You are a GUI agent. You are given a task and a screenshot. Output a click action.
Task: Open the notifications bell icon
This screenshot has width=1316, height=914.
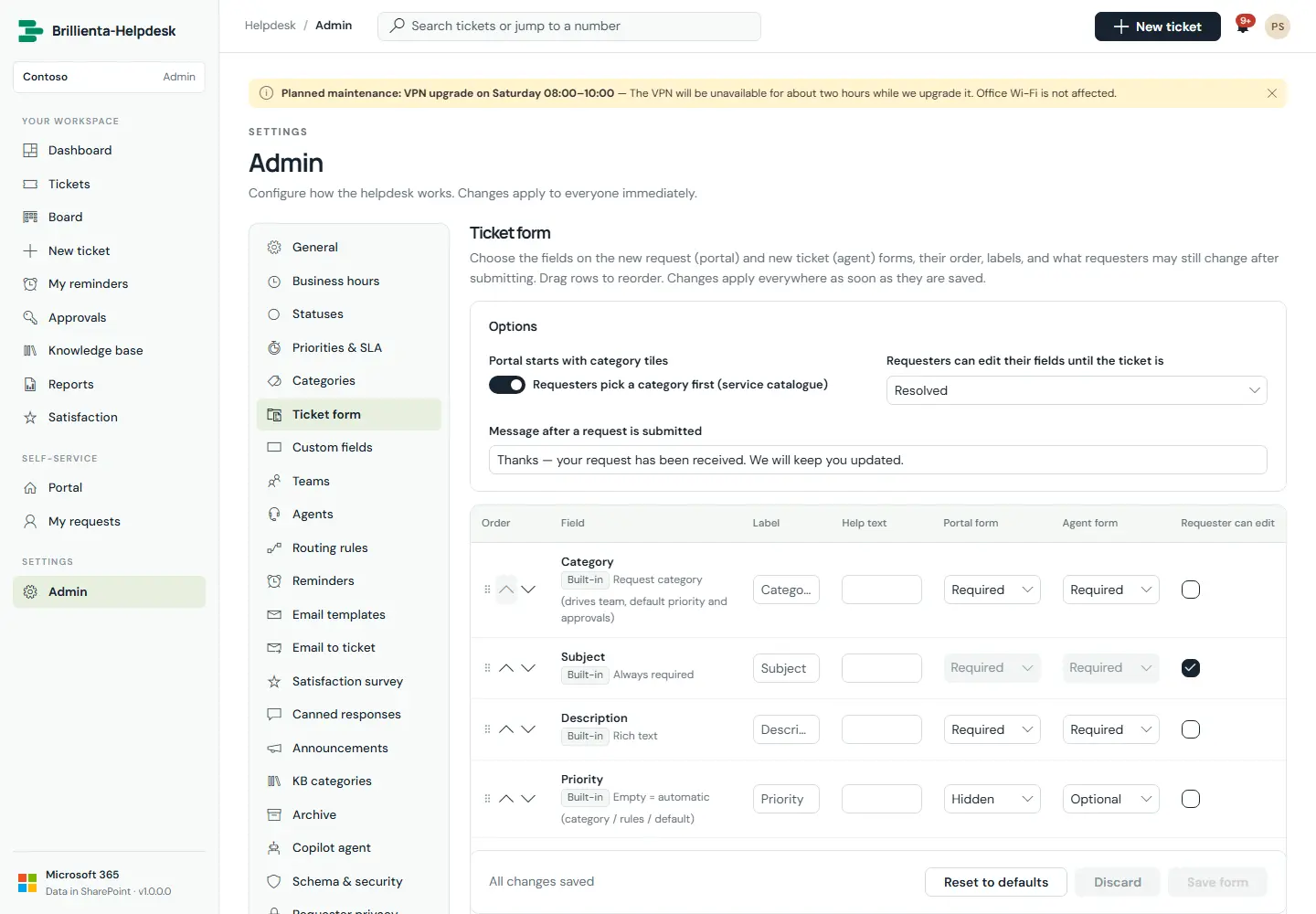click(1243, 27)
